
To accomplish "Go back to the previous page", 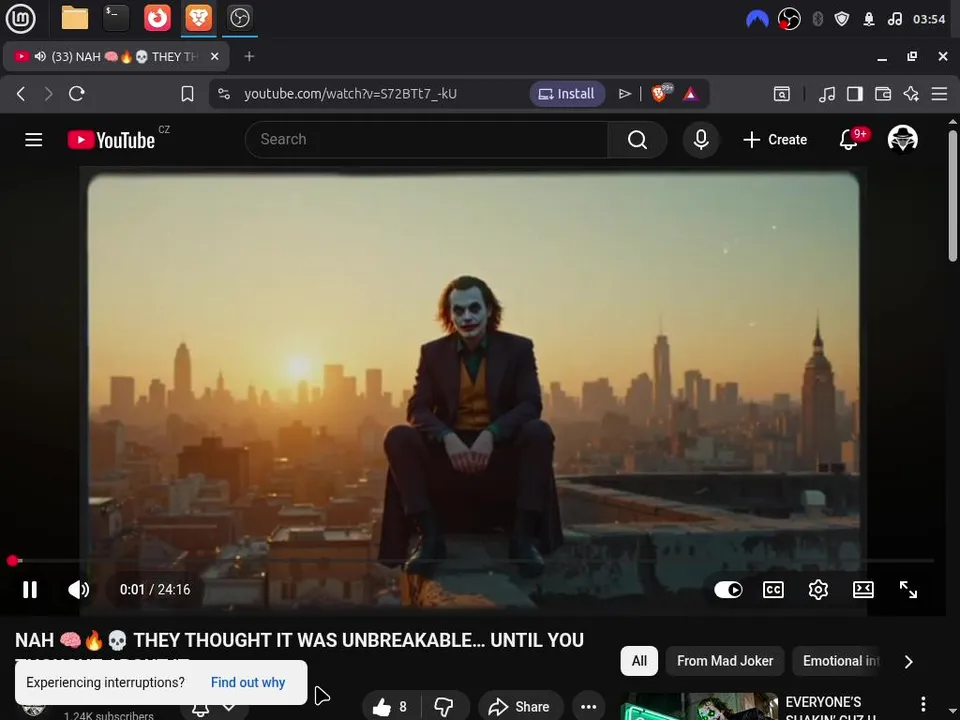I will point(21,94).
